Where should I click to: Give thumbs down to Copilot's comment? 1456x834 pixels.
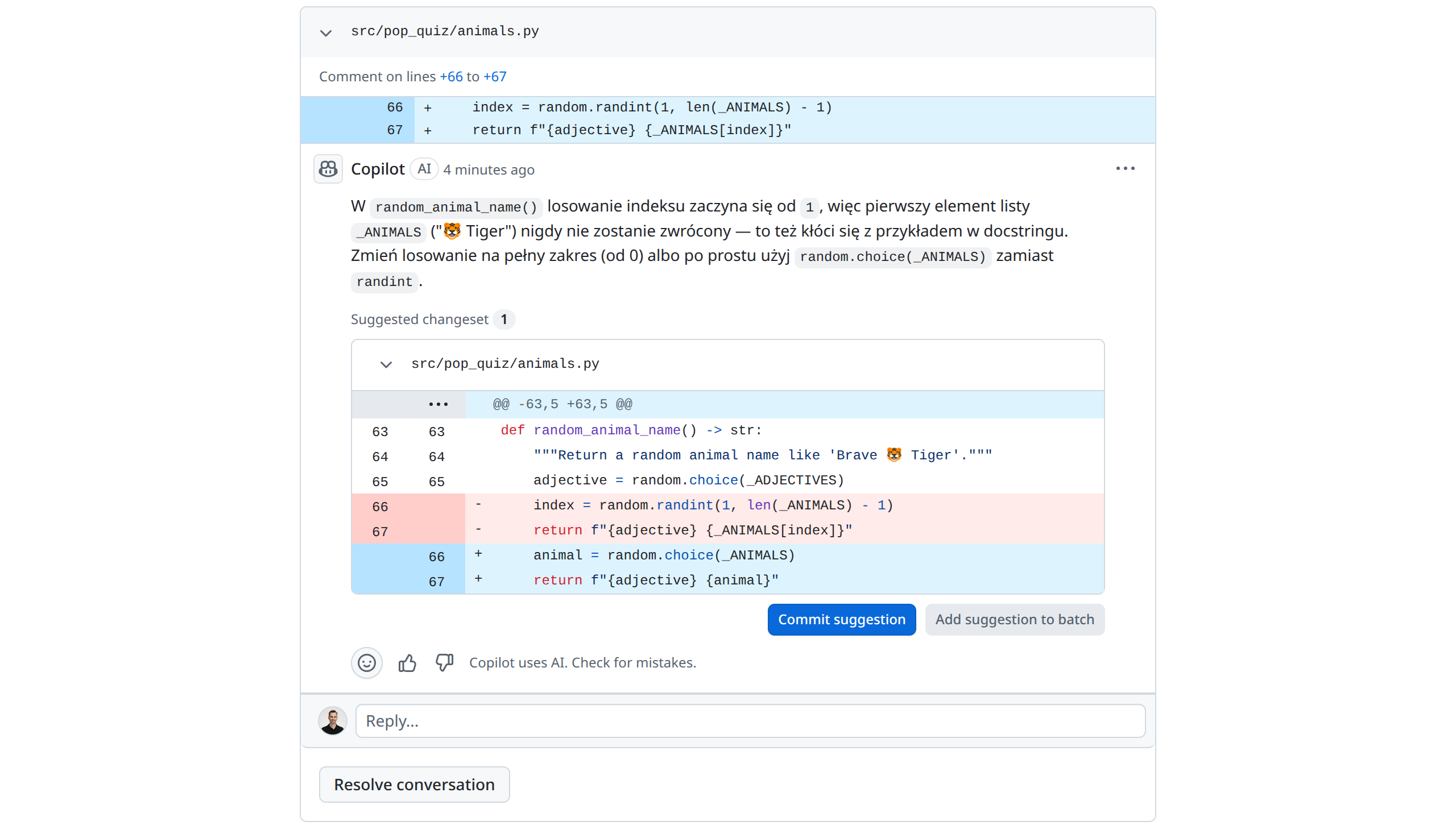445,663
